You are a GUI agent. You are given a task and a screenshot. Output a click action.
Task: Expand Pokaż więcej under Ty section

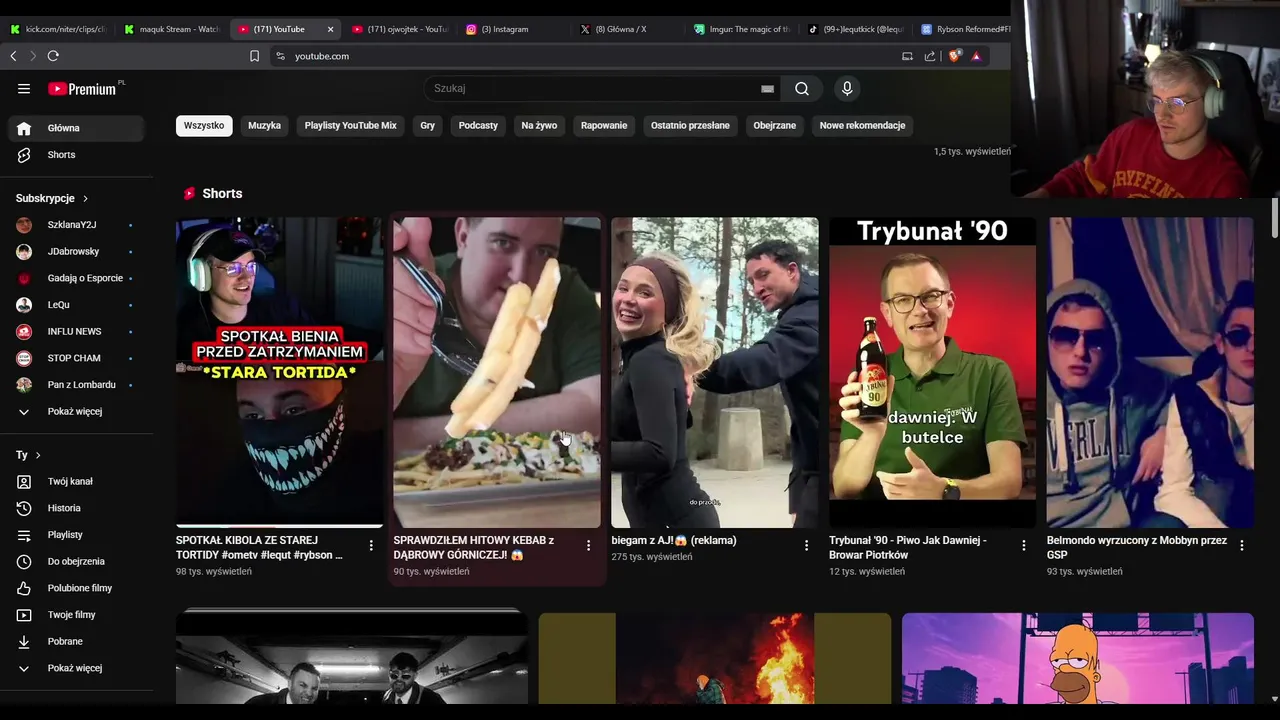[77, 668]
